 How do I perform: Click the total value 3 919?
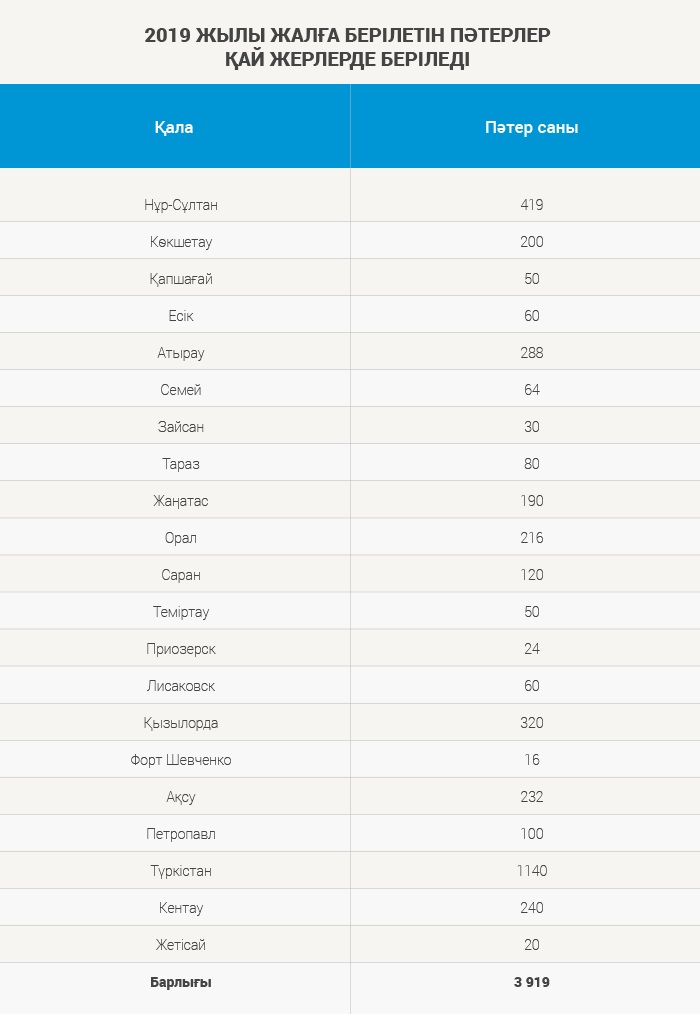tap(531, 982)
